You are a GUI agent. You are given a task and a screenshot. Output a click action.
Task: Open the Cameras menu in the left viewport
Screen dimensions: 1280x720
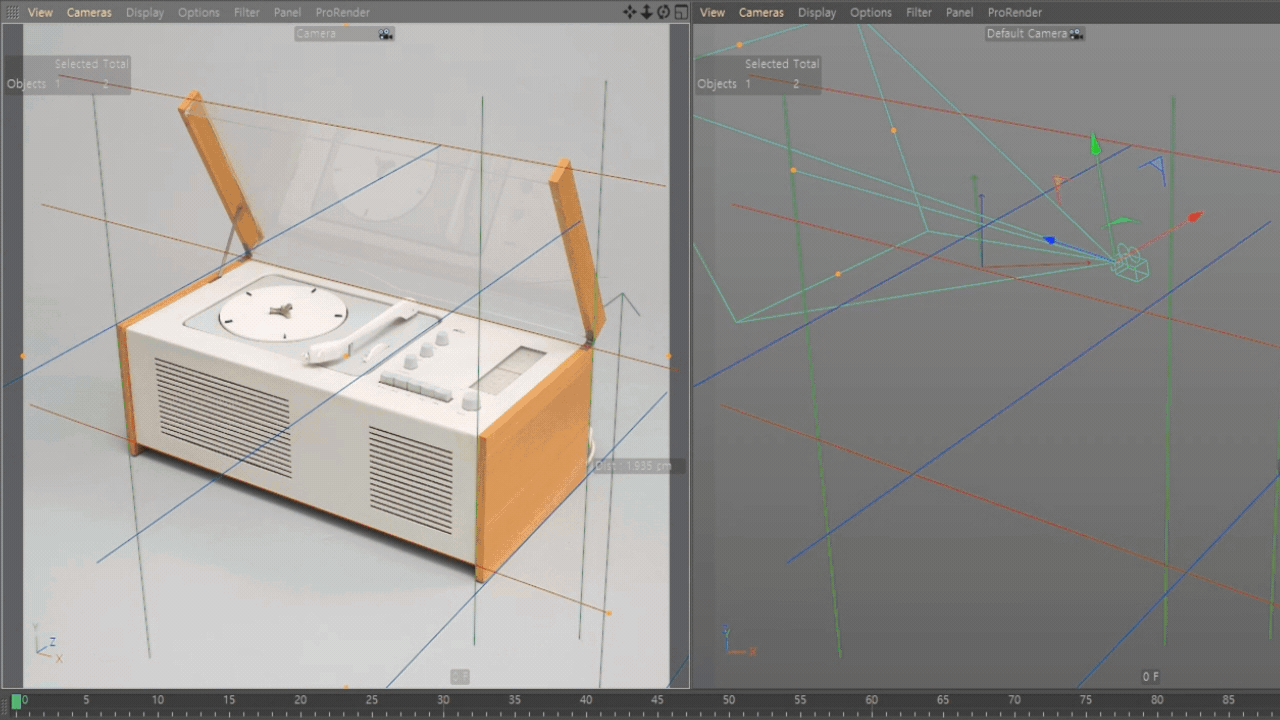(89, 13)
